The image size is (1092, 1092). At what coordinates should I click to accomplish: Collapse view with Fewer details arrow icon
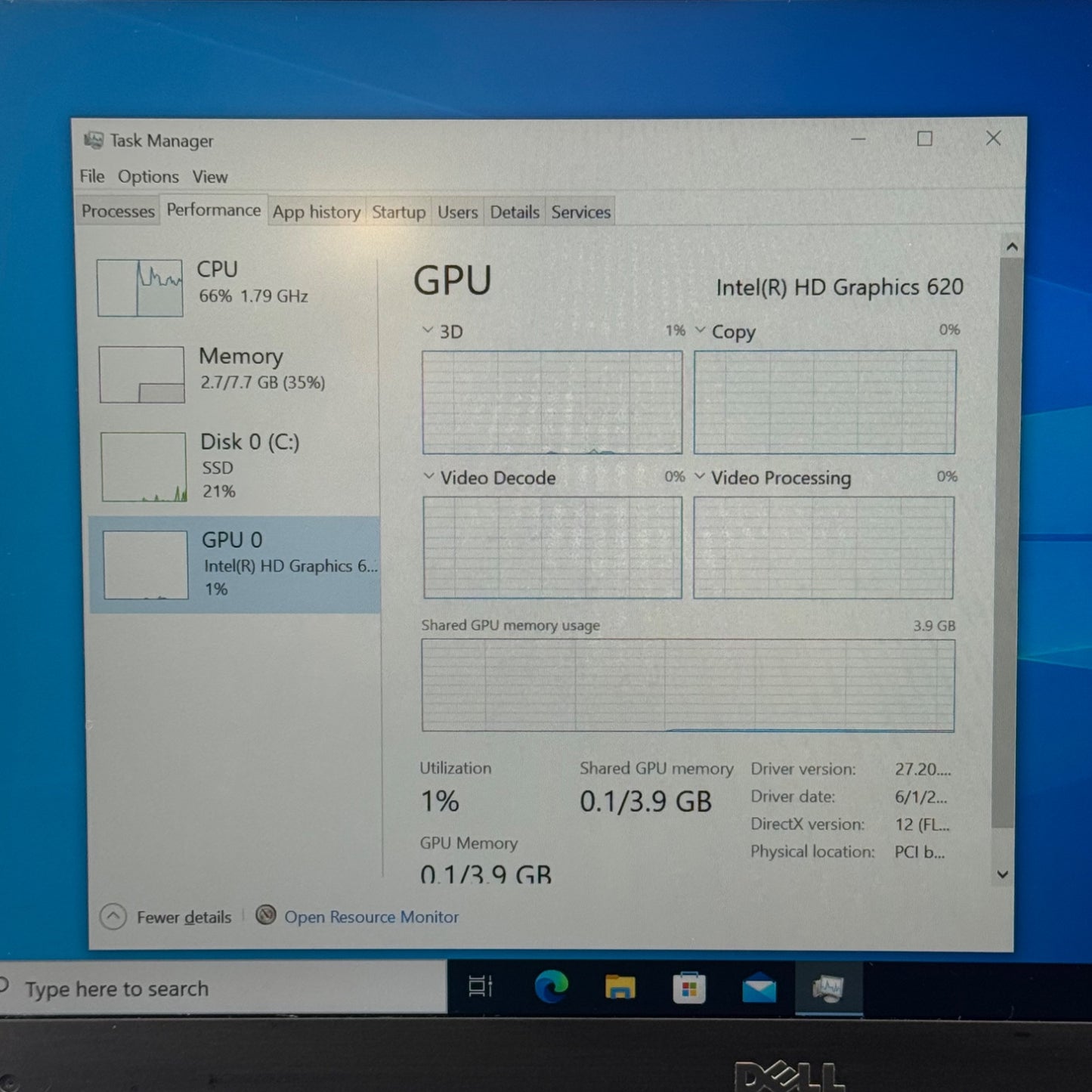tap(113, 917)
